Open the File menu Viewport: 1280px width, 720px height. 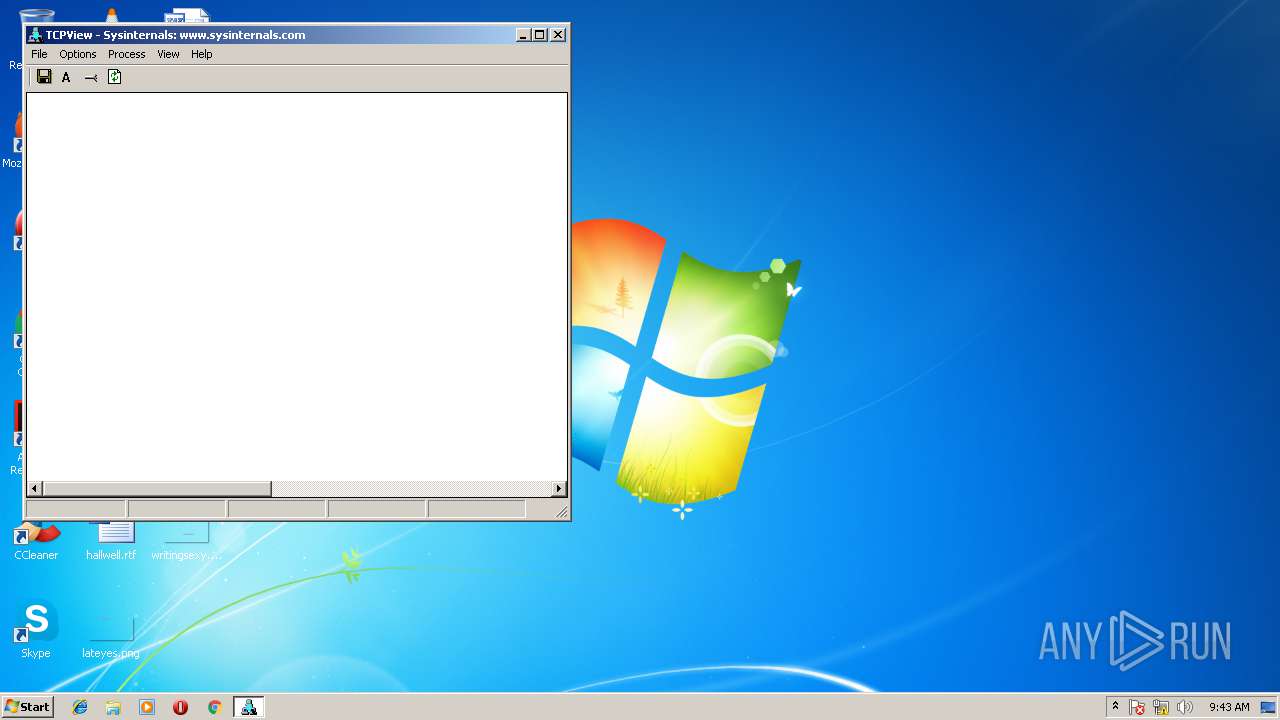point(39,54)
